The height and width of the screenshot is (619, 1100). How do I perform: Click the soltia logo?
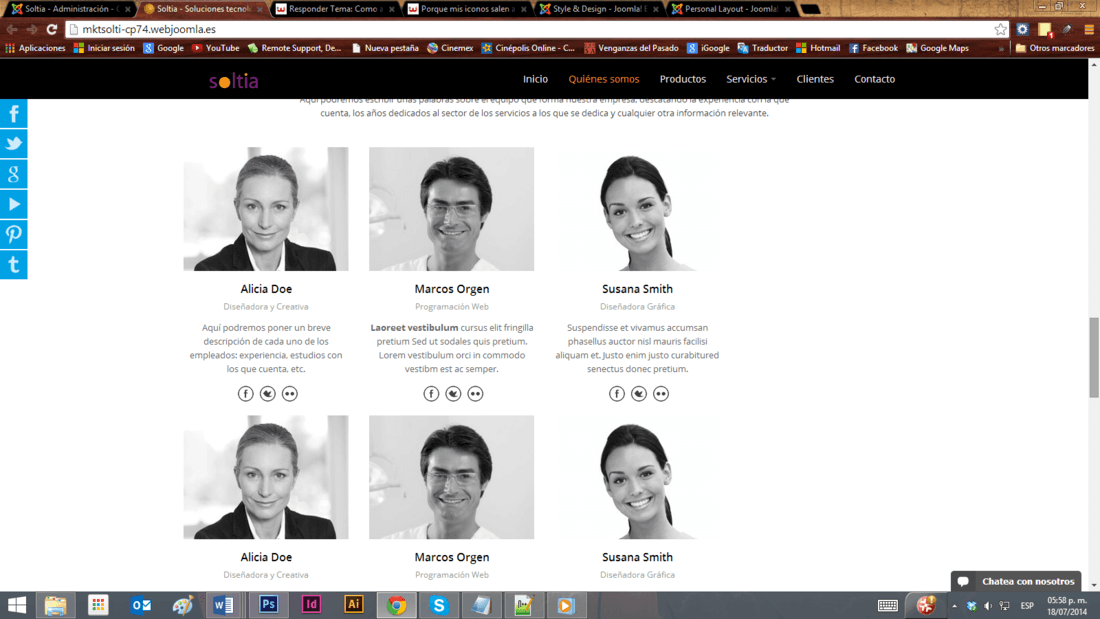(x=234, y=81)
